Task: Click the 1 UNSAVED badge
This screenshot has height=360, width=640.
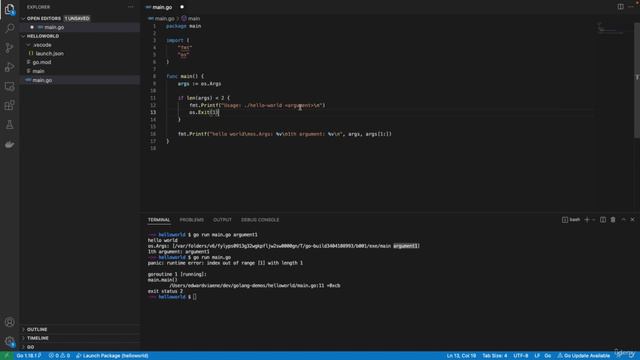Action: click(x=77, y=18)
